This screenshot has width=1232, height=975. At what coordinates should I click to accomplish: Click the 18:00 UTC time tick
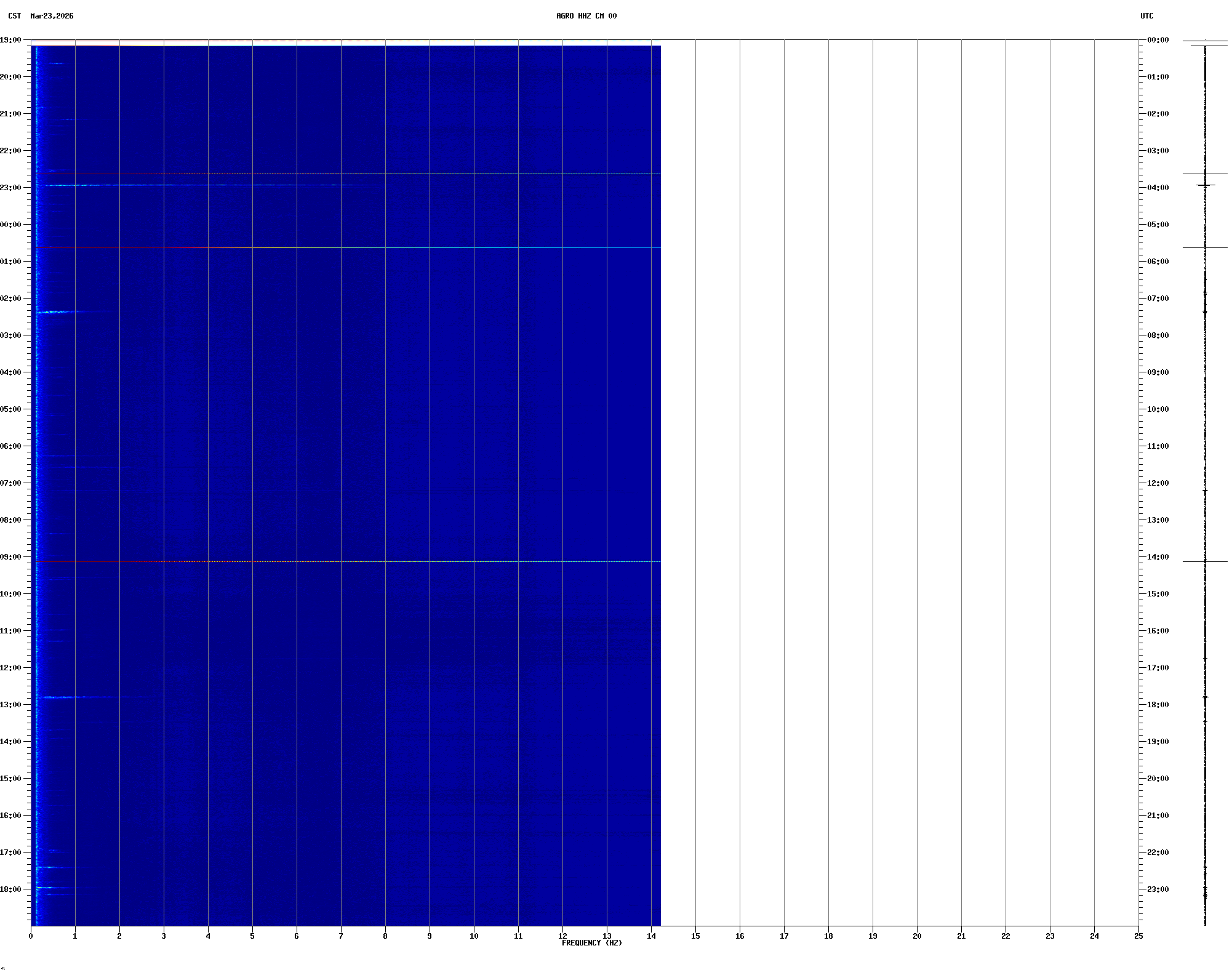[x=1158, y=705]
